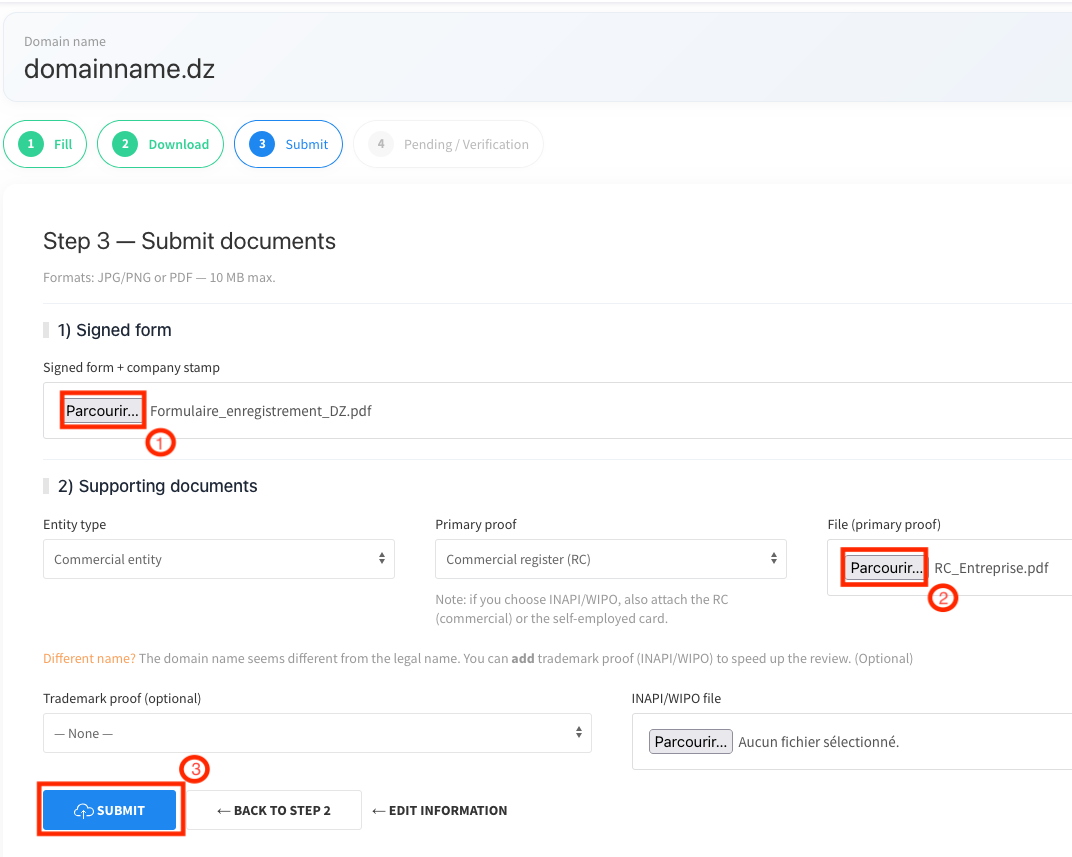
Task: Click red annotation marker 3
Action: (x=194, y=769)
